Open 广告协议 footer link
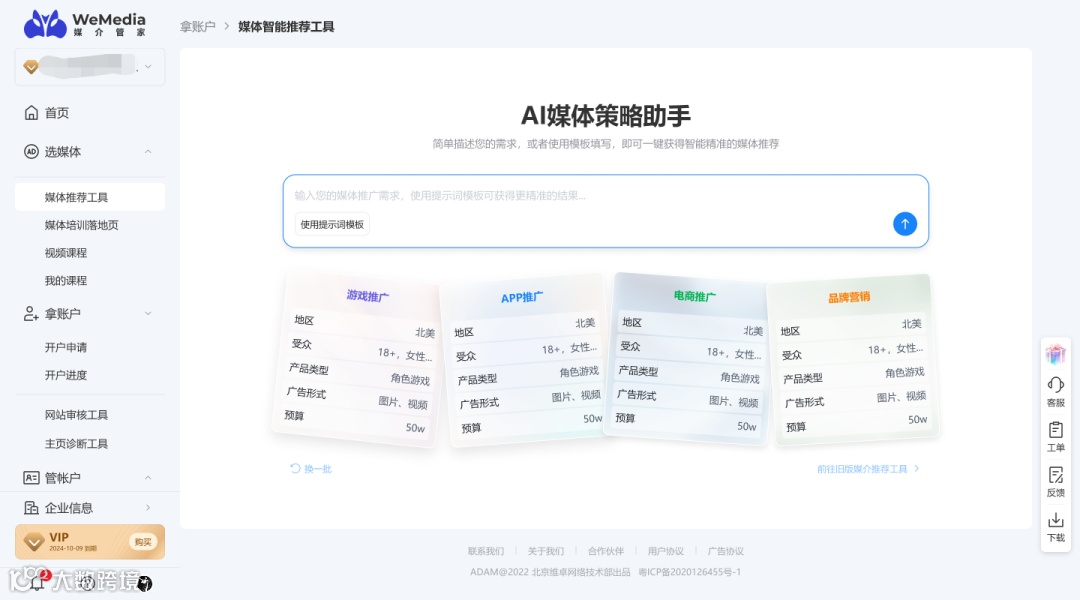 [x=725, y=551]
